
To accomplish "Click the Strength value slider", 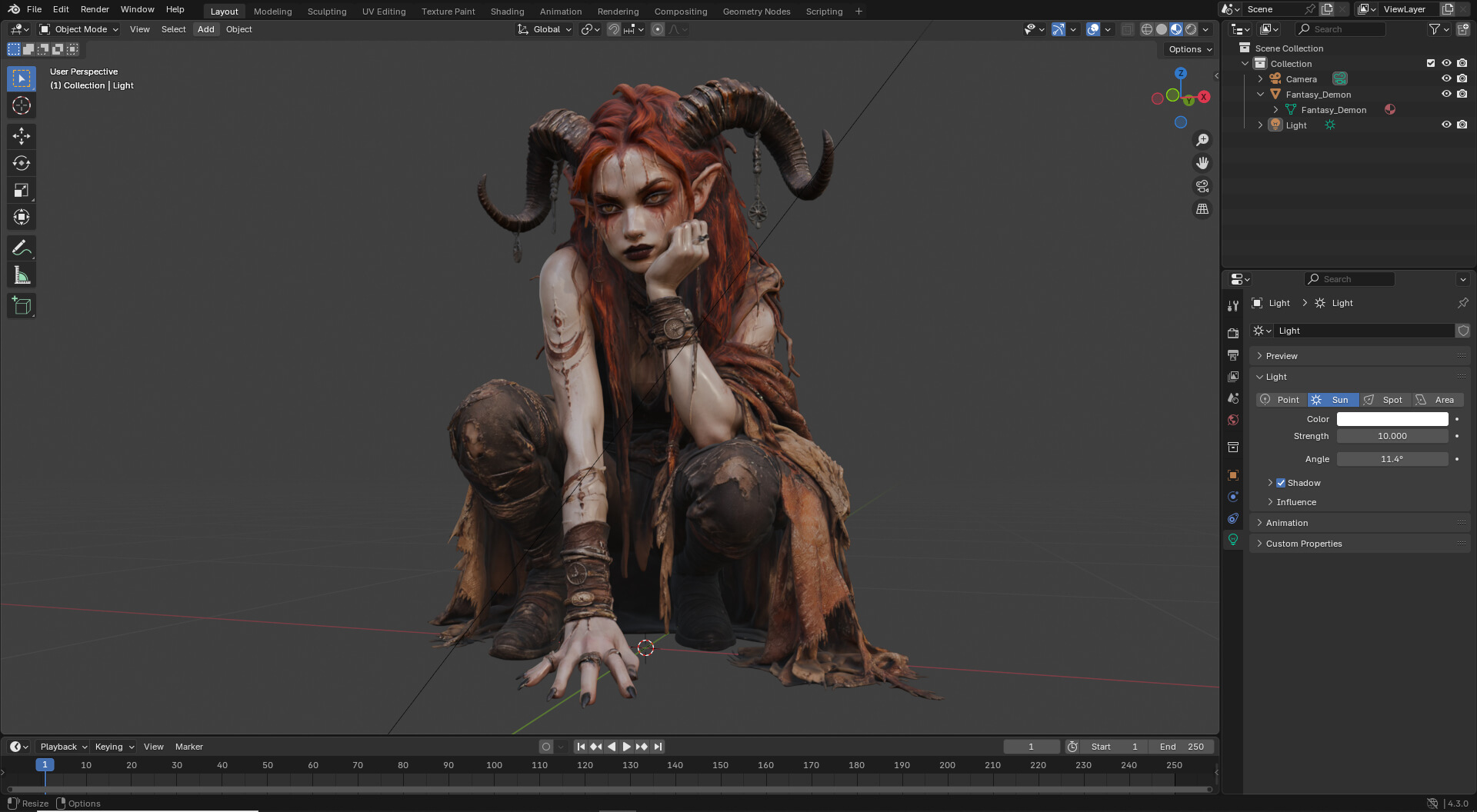I will [1392, 436].
